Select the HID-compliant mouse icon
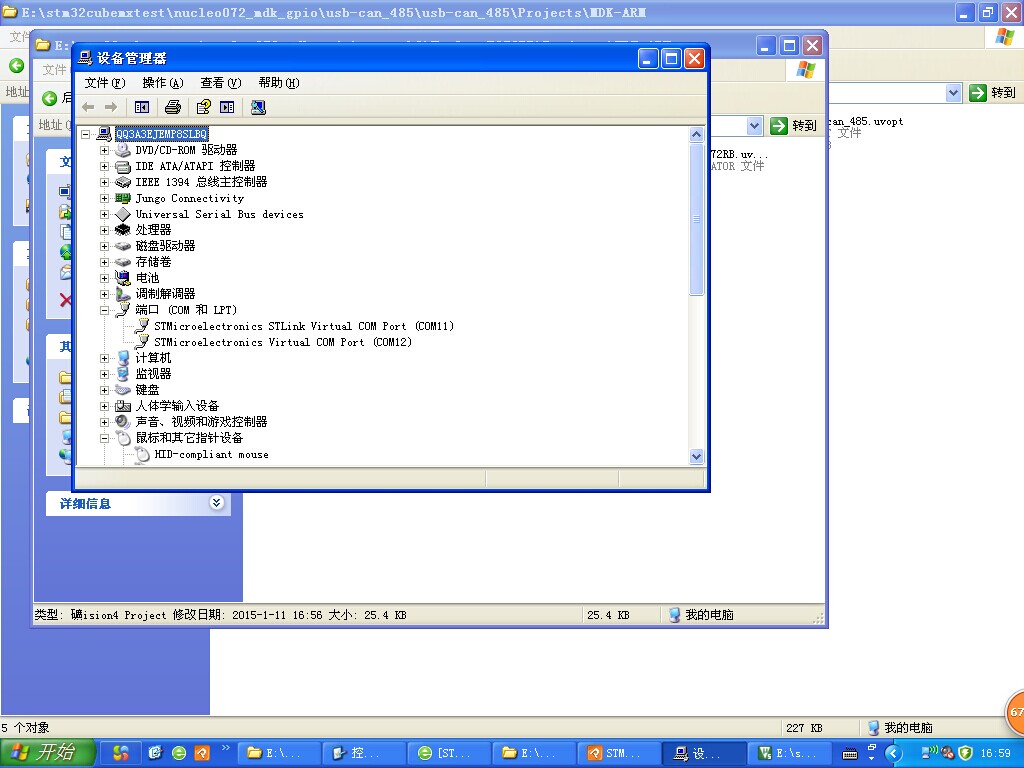Image resolution: width=1024 pixels, height=768 pixels. 142,455
